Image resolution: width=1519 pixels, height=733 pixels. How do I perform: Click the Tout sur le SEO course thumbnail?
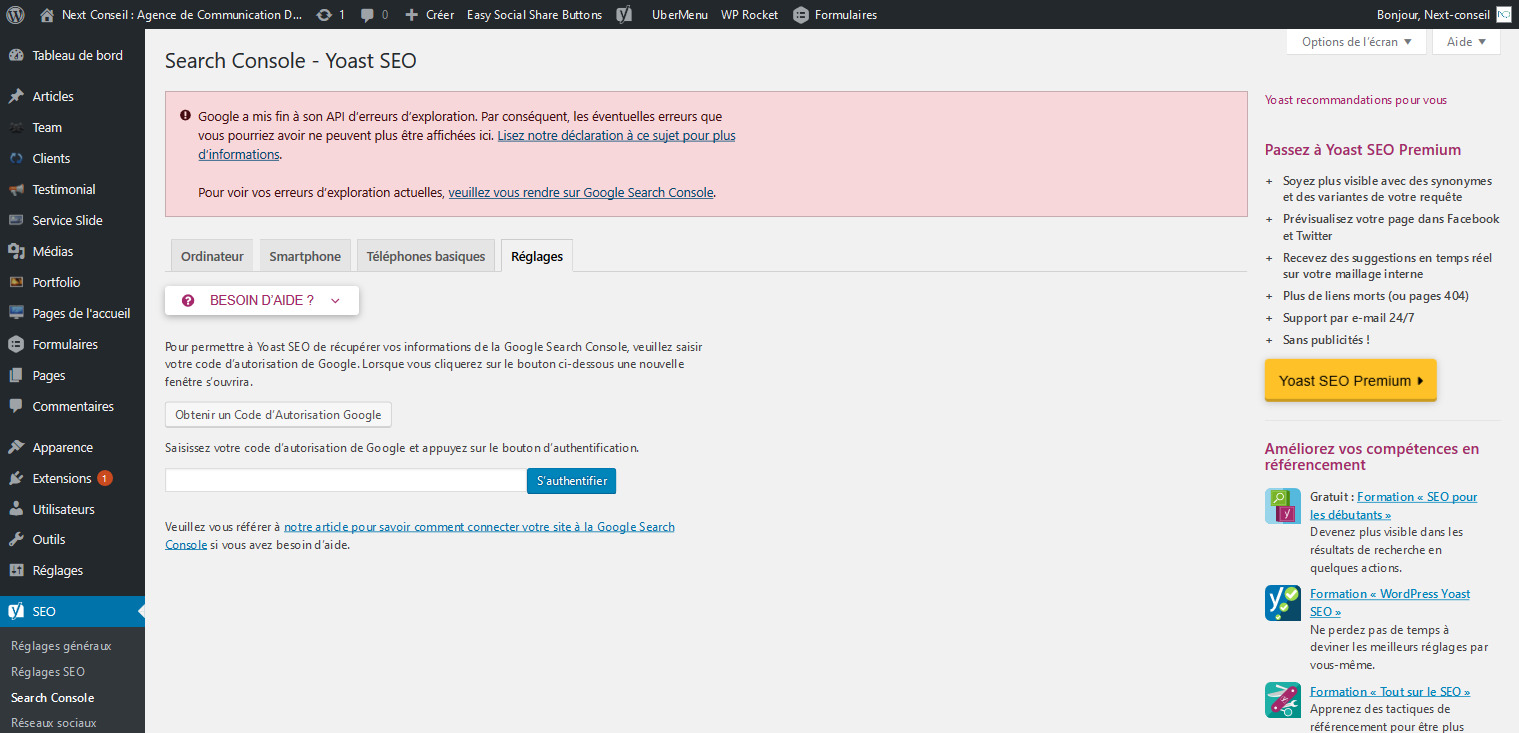click(x=1283, y=700)
